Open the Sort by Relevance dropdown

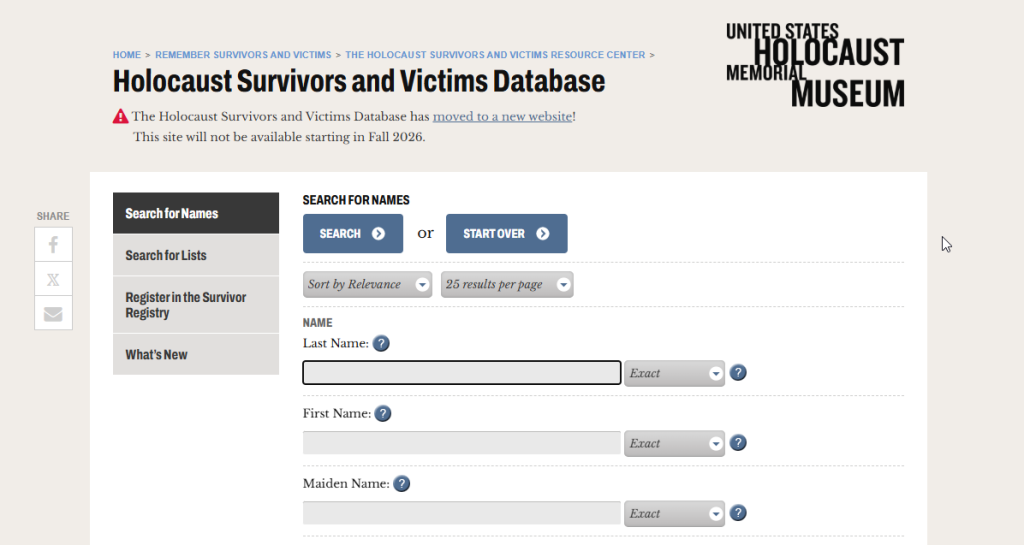point(367,285)
